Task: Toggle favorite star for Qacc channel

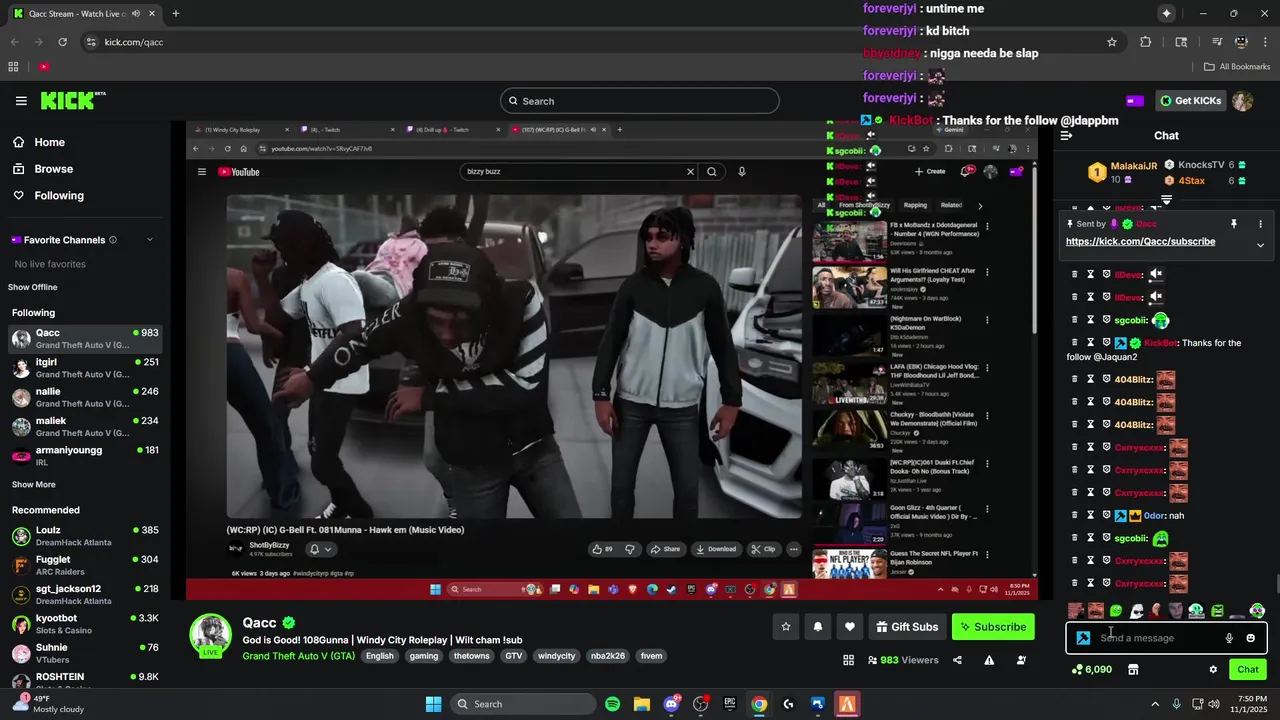Action: pos(786,627)
